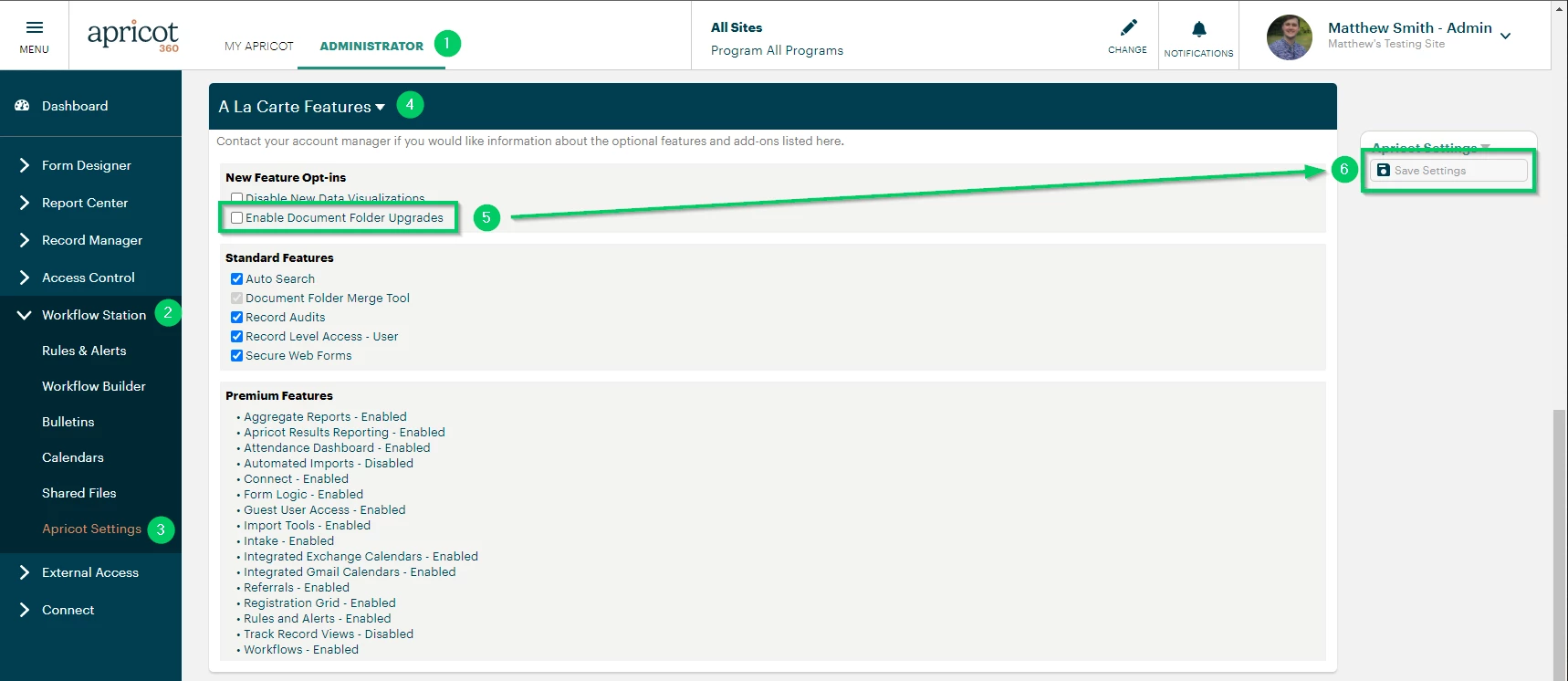Click 'Import Tools - Enabled' entry
This screenshot has height=681, width=1568.
pyautogui.click(x=307, y=525)
